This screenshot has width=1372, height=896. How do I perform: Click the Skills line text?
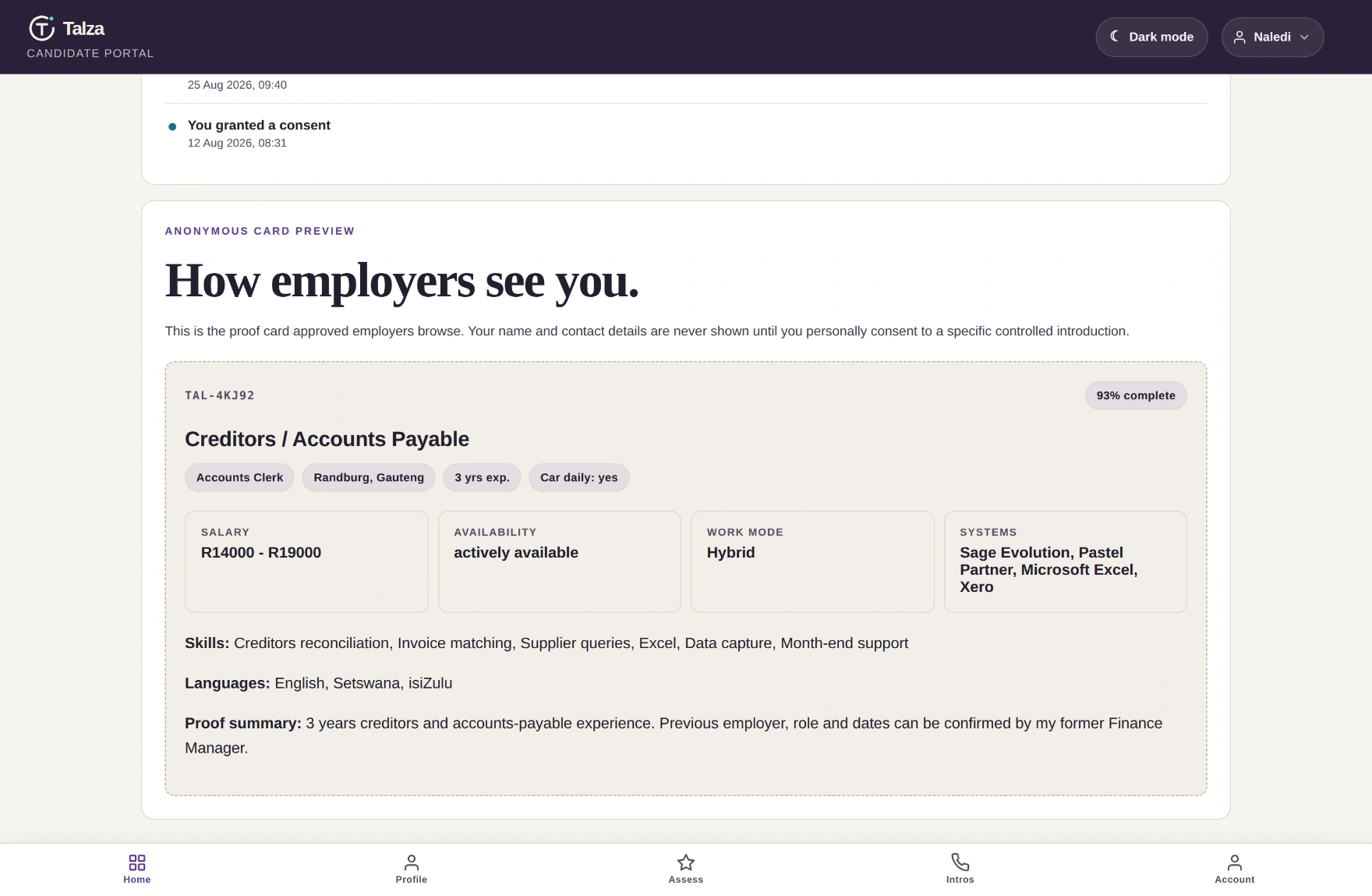pos(546,643)
